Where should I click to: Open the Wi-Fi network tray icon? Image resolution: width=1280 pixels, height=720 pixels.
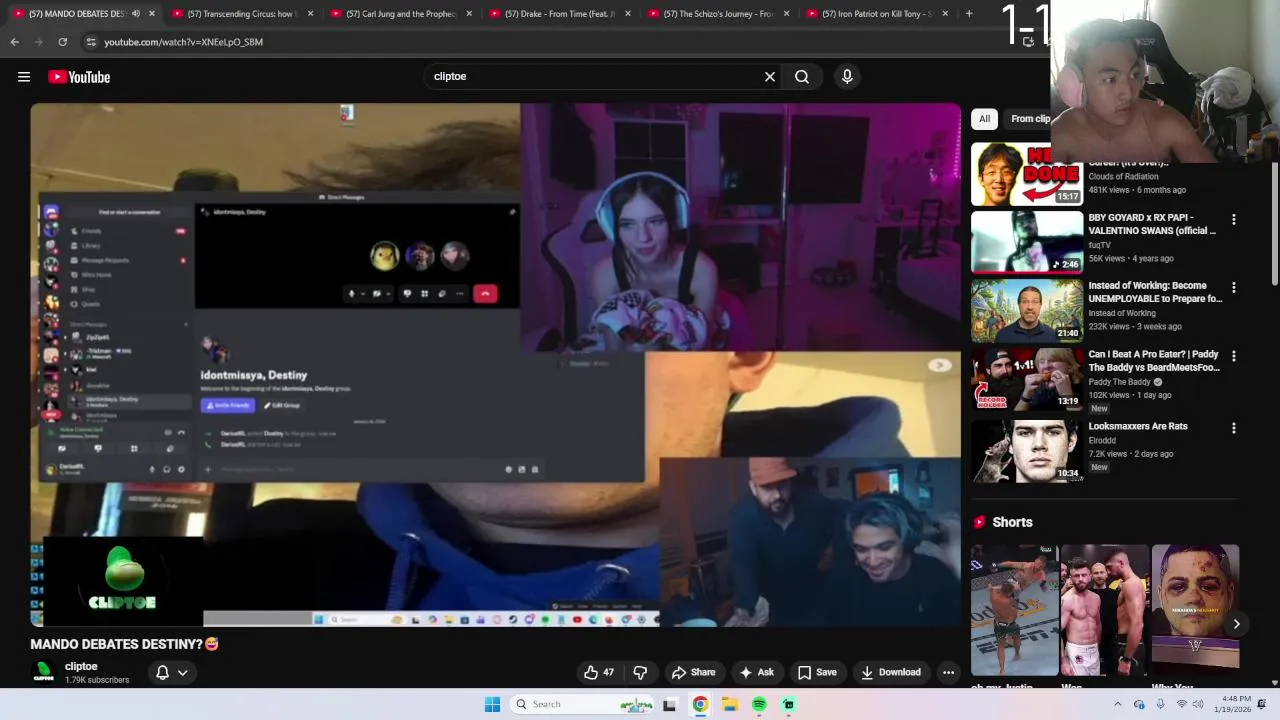click(1183, 704)
